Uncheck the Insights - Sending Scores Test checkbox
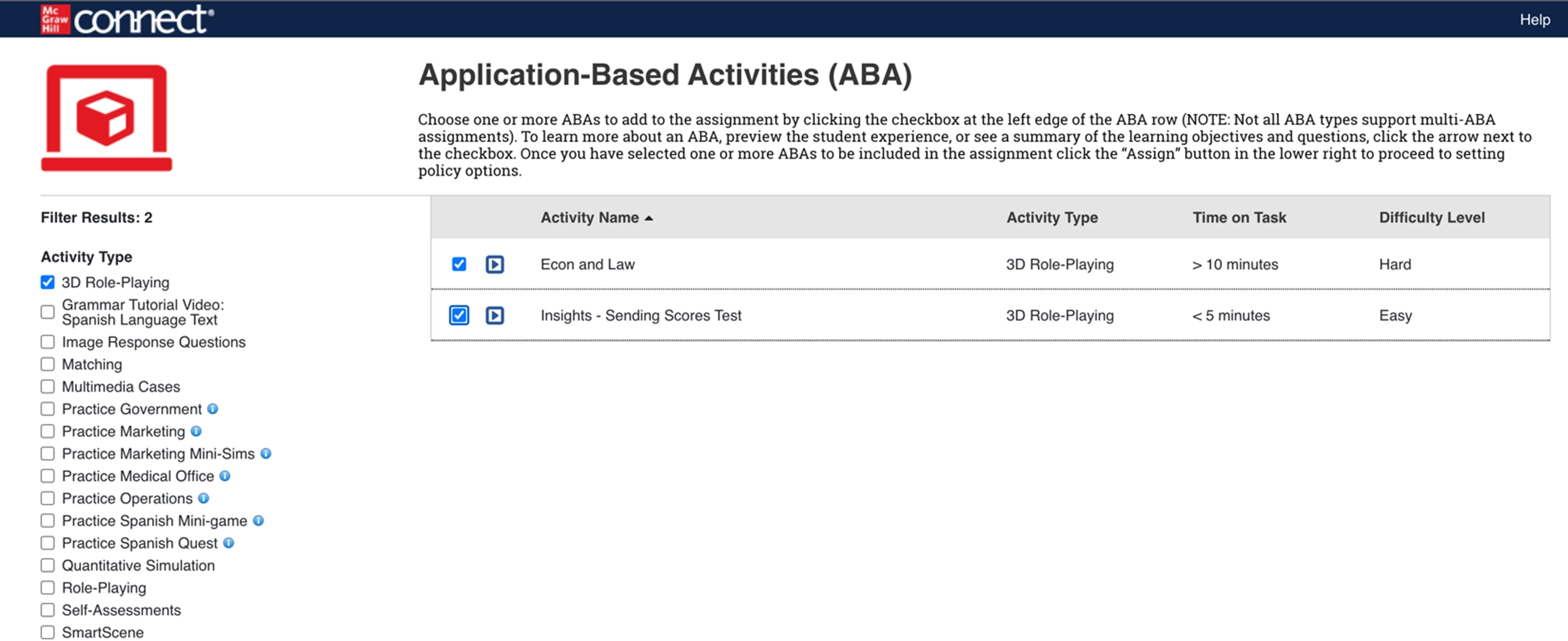 (459, 315)
